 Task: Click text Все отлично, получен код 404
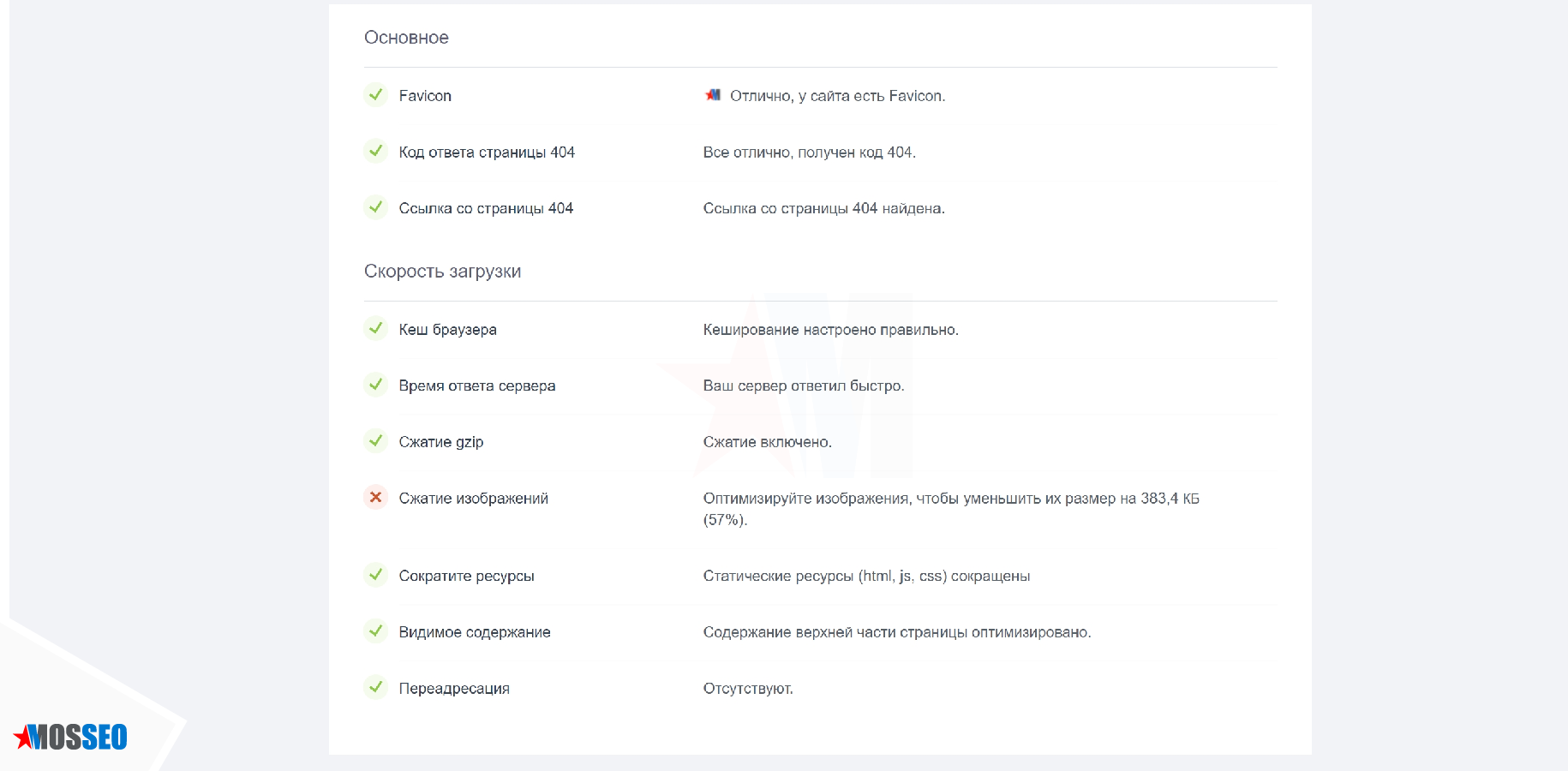810,152
